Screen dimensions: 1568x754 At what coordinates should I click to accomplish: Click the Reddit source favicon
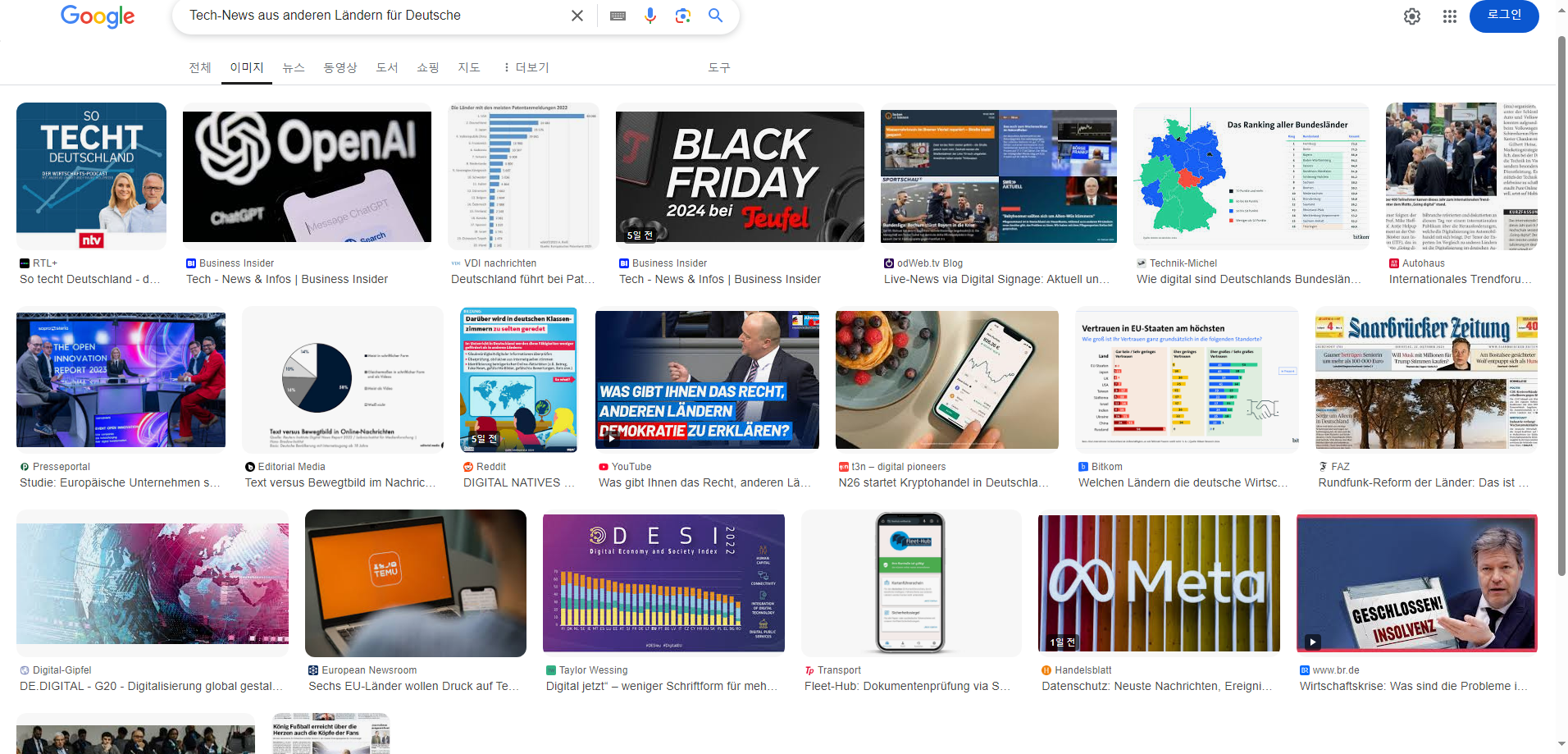pos(468,467)
